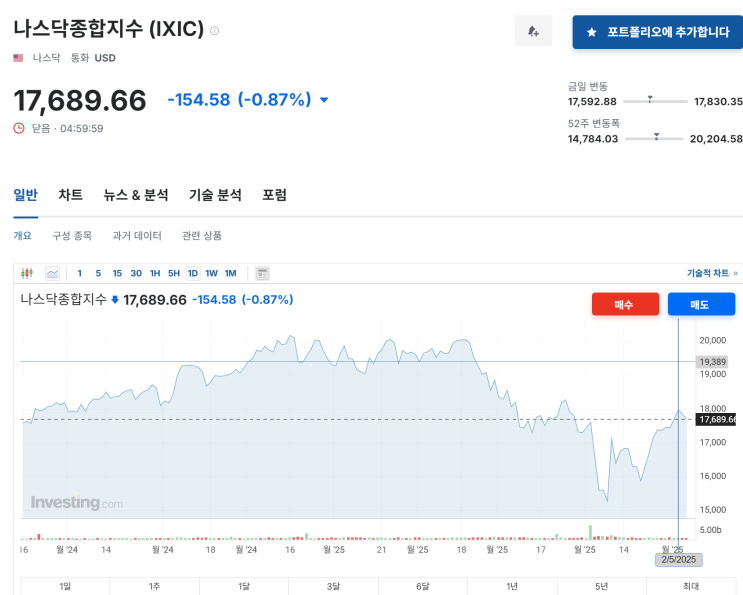Switch to area line chart type
The height and width of the screenshot is (595, 743).
pos(52,273)
